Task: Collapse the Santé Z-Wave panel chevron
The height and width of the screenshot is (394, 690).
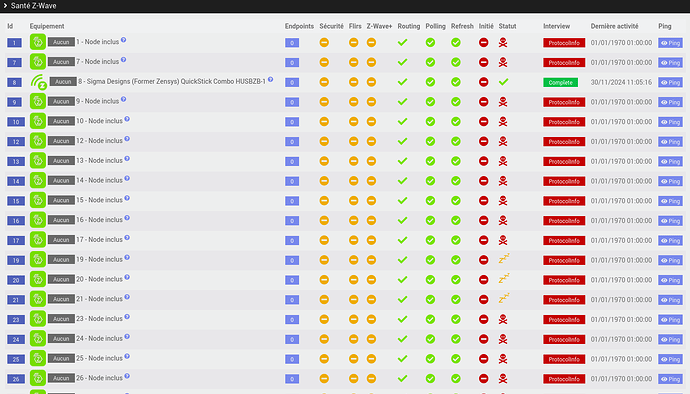Action: (5, 6)
